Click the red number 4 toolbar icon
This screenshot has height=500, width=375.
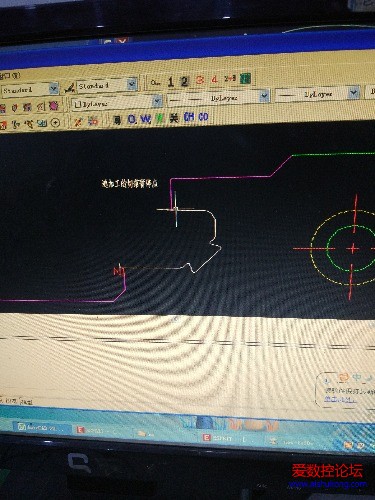(x=215, y=79)
